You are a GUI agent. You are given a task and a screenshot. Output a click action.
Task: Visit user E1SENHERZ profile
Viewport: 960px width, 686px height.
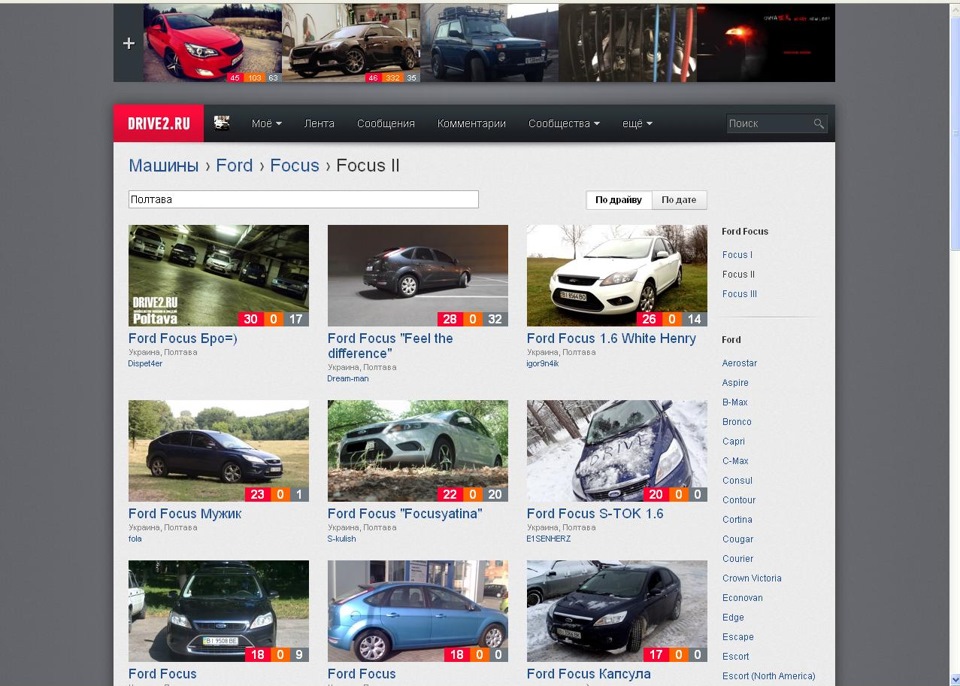tap(549, 539)
